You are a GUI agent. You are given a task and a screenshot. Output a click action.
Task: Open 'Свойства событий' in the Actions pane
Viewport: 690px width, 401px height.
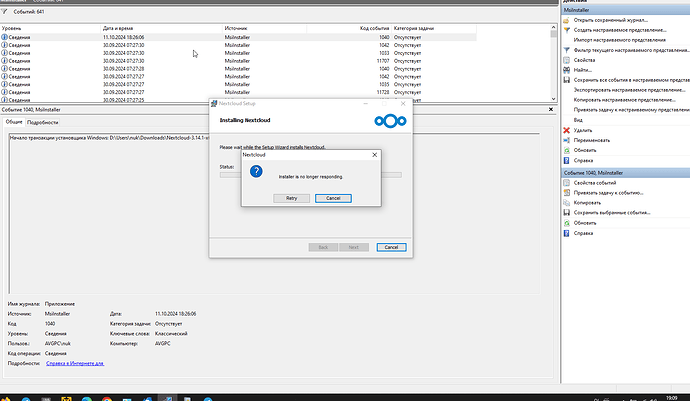pos(567,183)
